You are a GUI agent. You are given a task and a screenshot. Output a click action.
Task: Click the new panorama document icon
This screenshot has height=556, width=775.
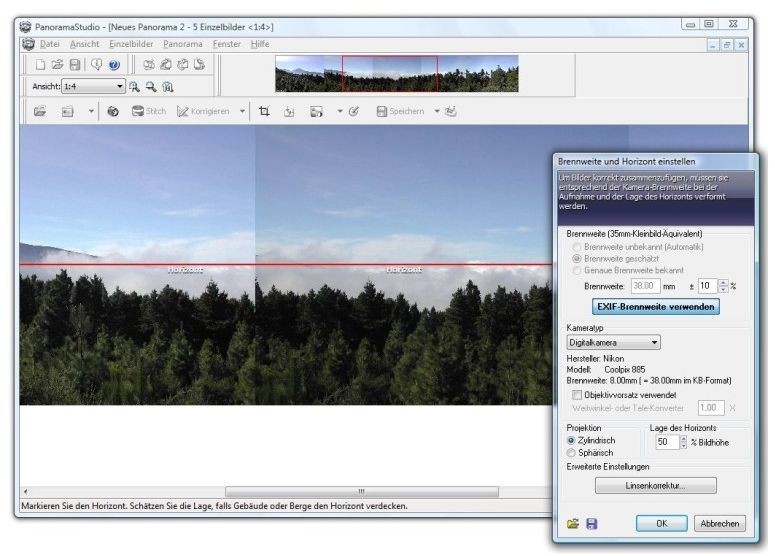(x=41, y=65)
